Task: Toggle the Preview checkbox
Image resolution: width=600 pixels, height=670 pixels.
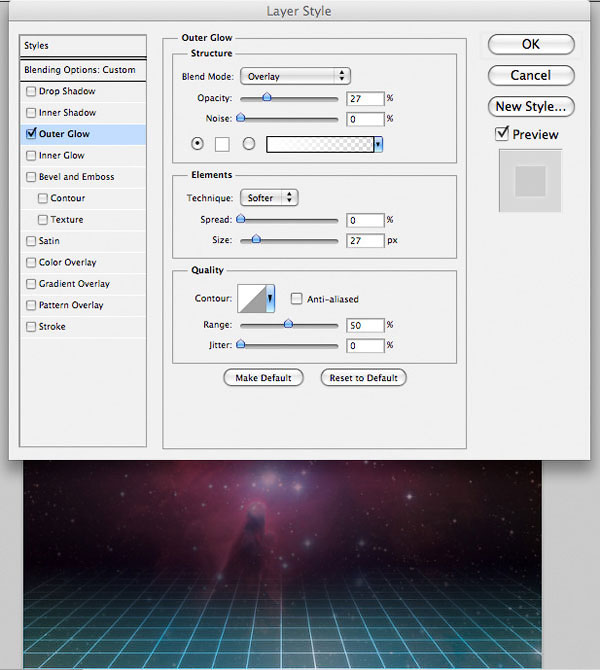Action: pyautogui.click(x=502, y=134)
